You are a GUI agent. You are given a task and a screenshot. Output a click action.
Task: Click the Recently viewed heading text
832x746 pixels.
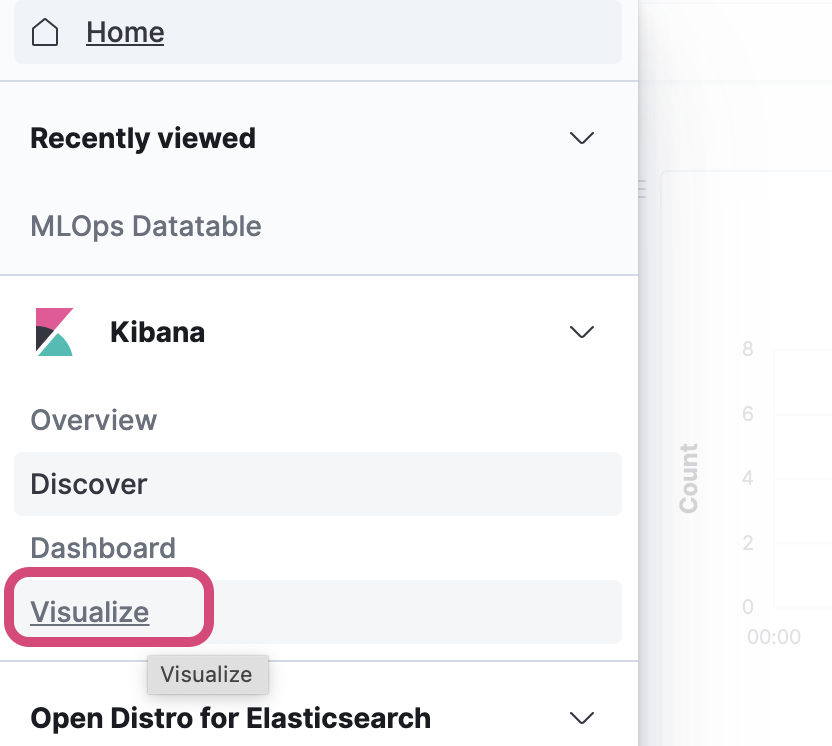(143, 138)
